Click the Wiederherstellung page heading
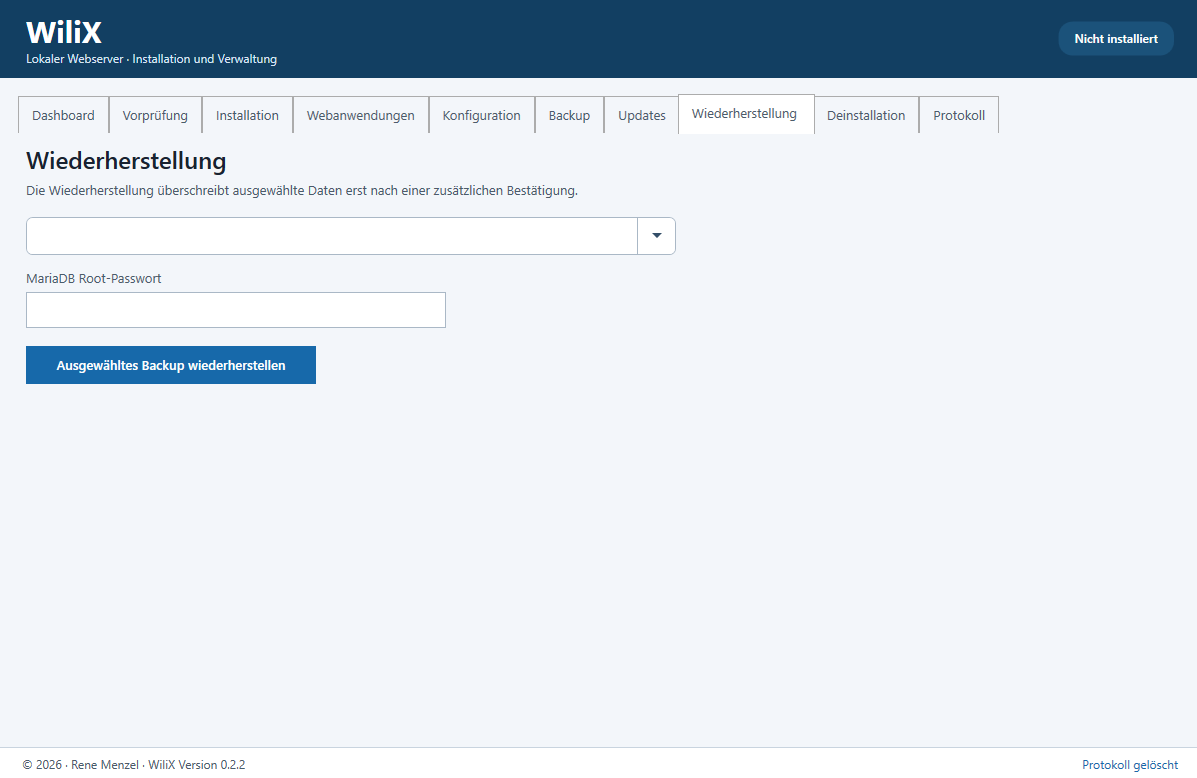The height and width of the screenshot is (778, 1197). 126,161
